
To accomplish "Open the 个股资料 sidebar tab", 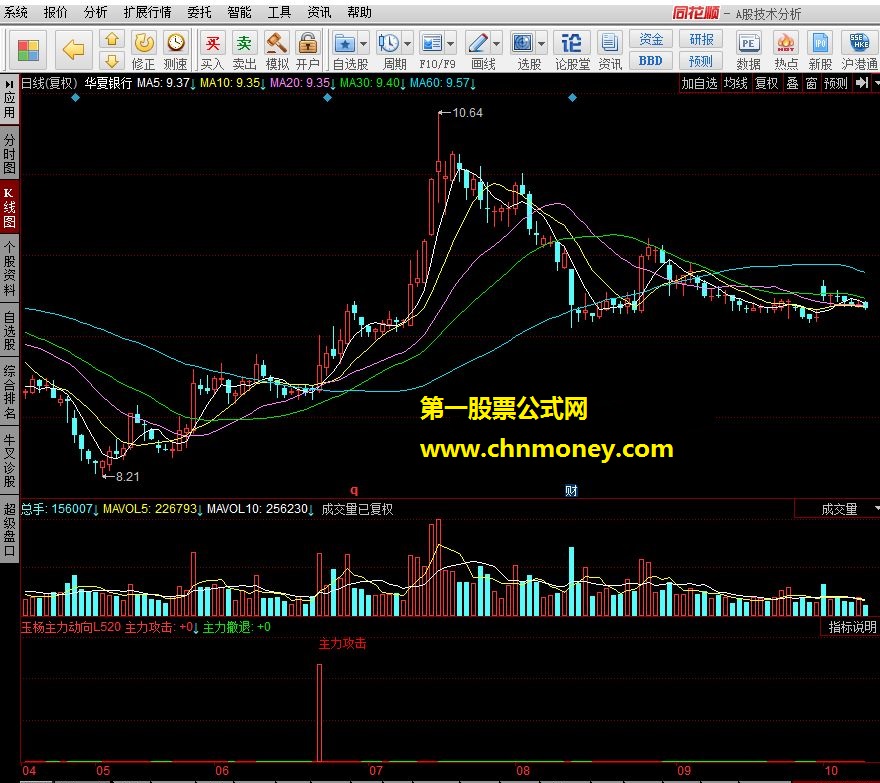I will pyautogui.click(x=10, y=268).
